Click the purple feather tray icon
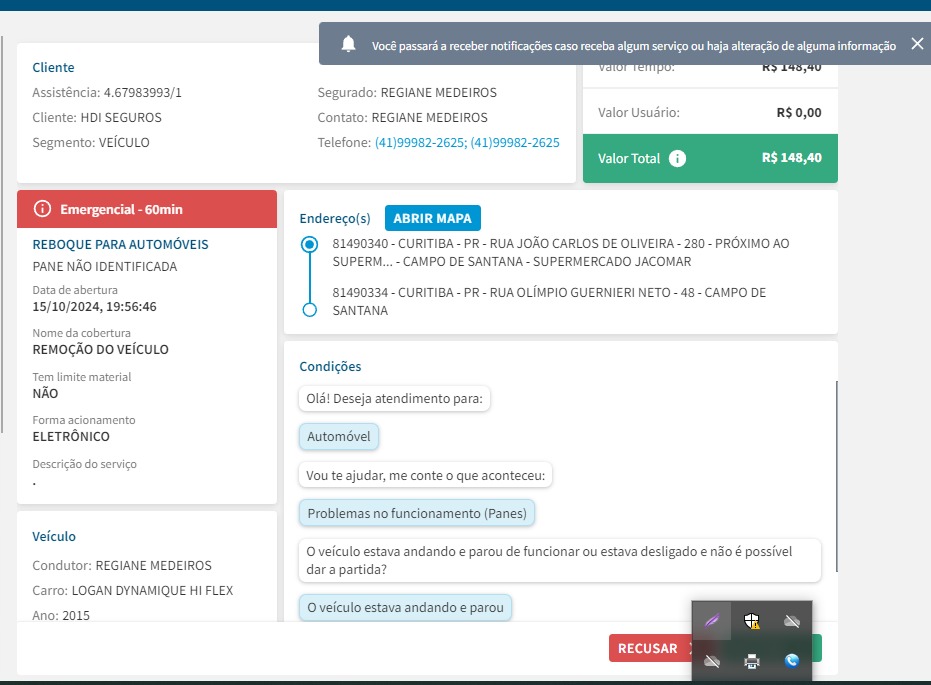This screenshot has width=931, height=685. pyautogui.click(x=712, y=621)
